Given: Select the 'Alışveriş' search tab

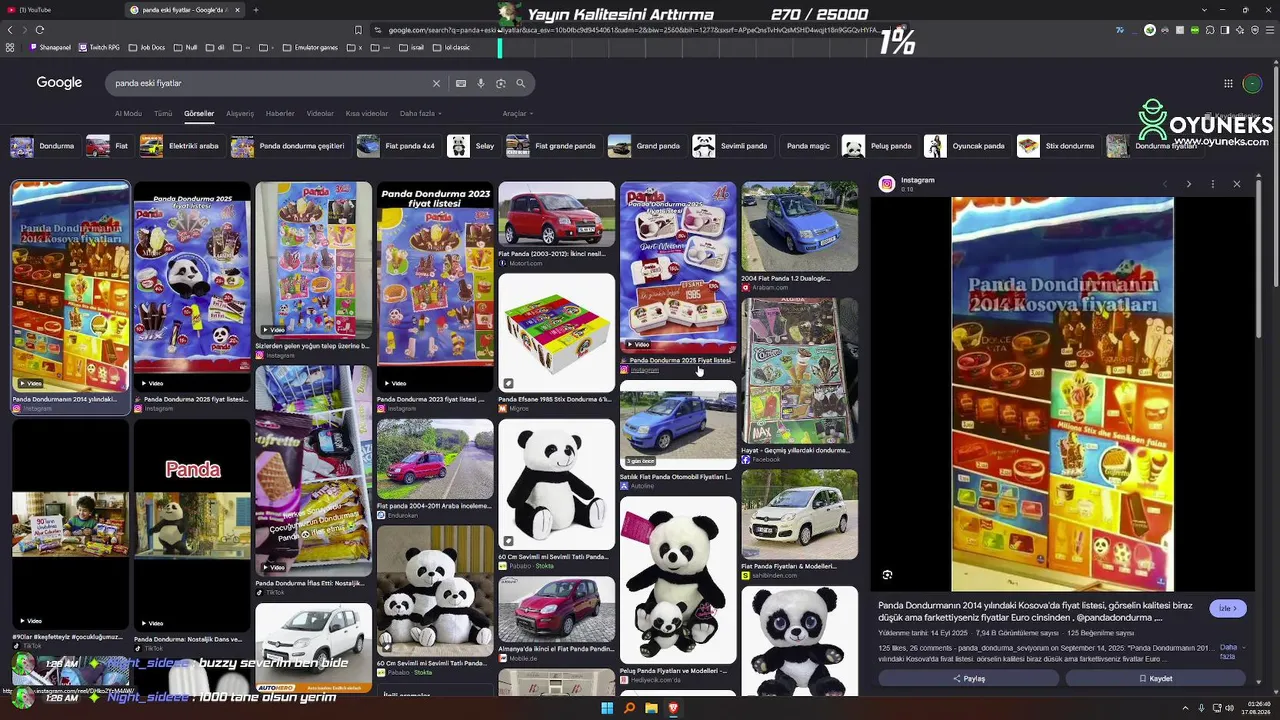Looking at the screenshot, I should tap(240, 114).
